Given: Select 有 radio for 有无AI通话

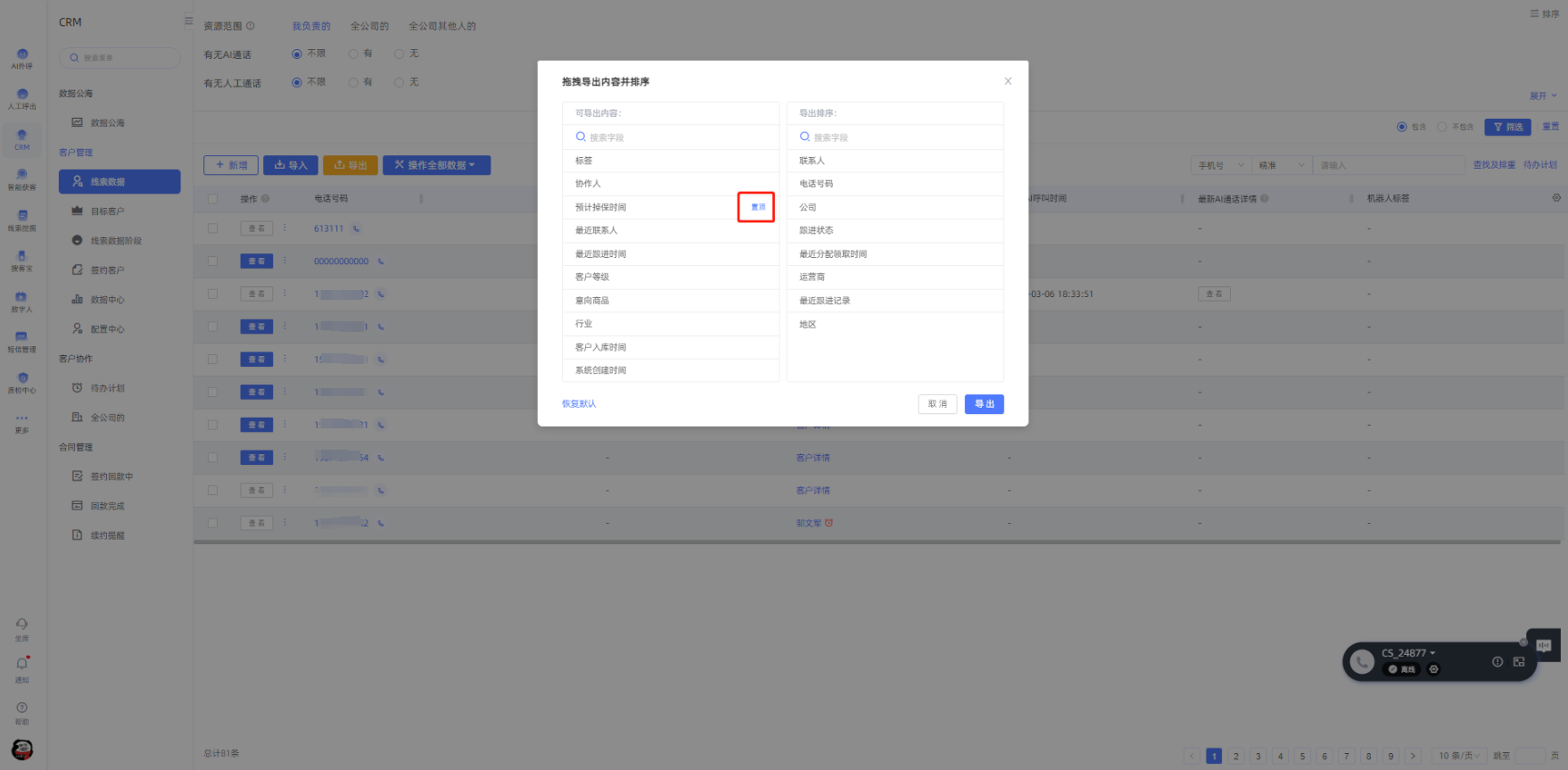Looking at the screenshot, I should (354, 54).
